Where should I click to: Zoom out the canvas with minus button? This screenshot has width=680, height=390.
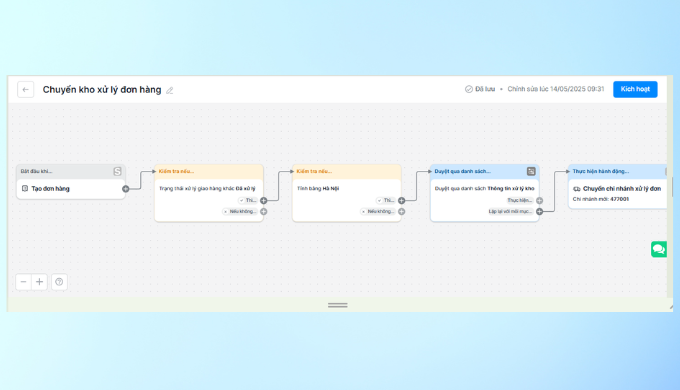[23, 282]
